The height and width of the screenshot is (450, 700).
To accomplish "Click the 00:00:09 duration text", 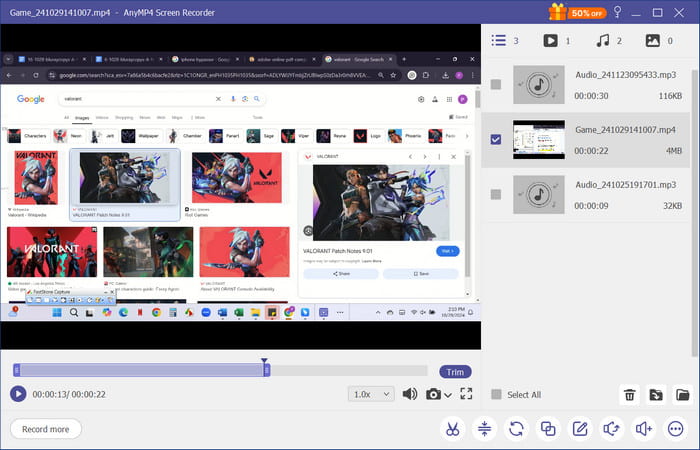I will [x=591, y=206].
